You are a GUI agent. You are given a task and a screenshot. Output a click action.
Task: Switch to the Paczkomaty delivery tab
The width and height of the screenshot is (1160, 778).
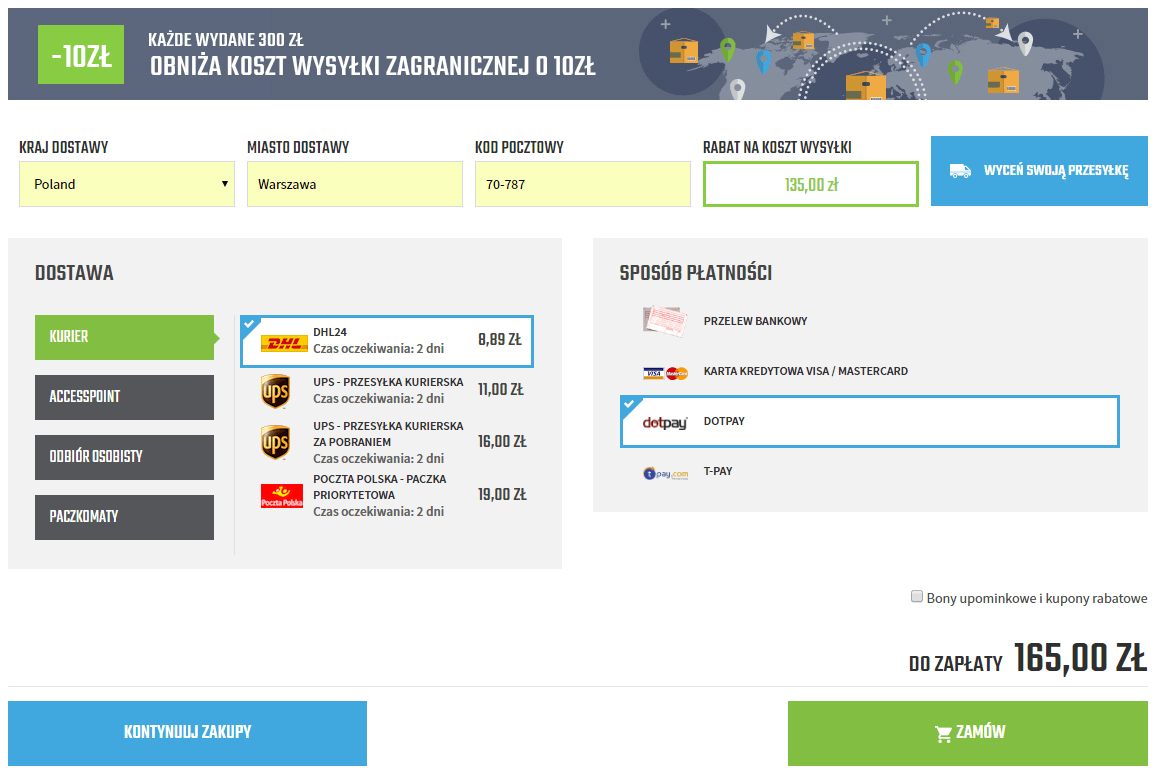[x=124, y=517]
